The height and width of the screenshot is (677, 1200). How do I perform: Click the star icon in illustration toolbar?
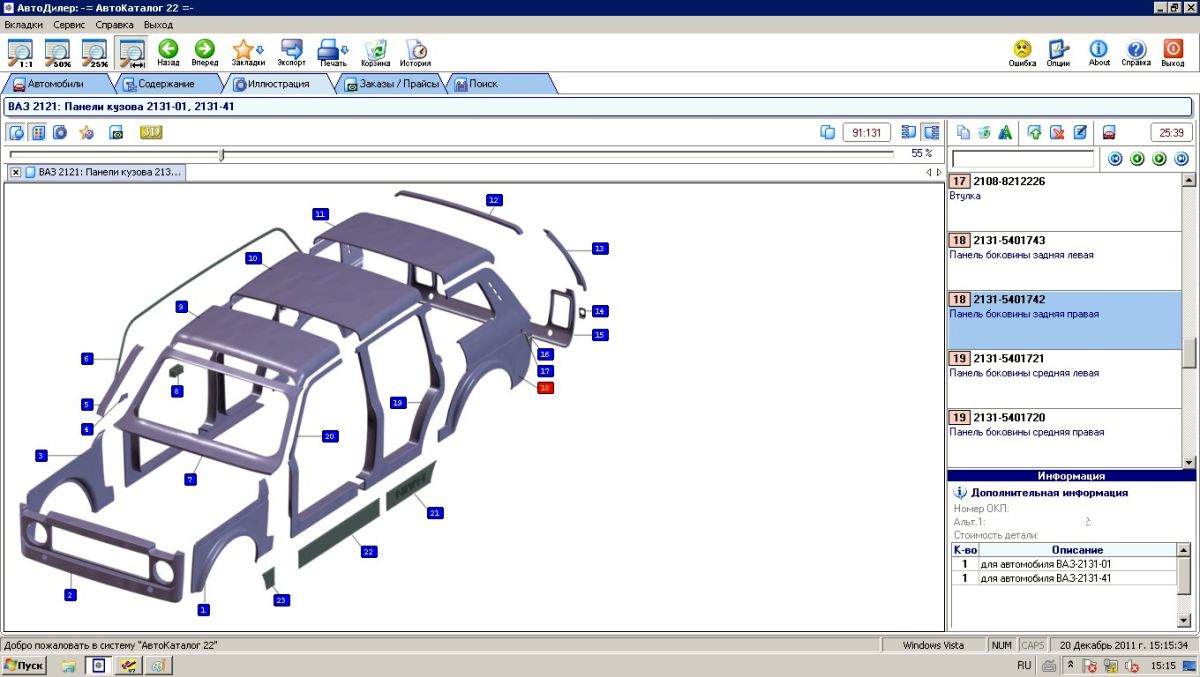pos(87,132)
